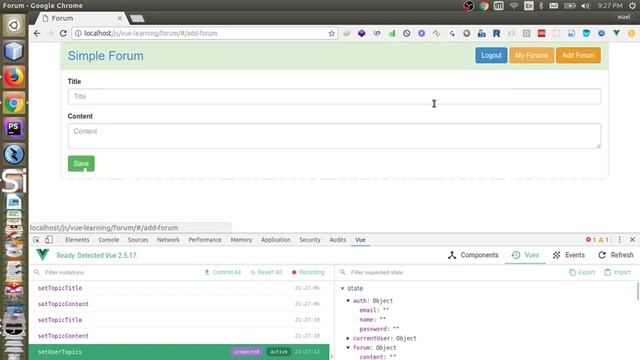The width and height of the screenshot is (640, 360).
Task: Click Commit All mutations
Action: [222, 272]
